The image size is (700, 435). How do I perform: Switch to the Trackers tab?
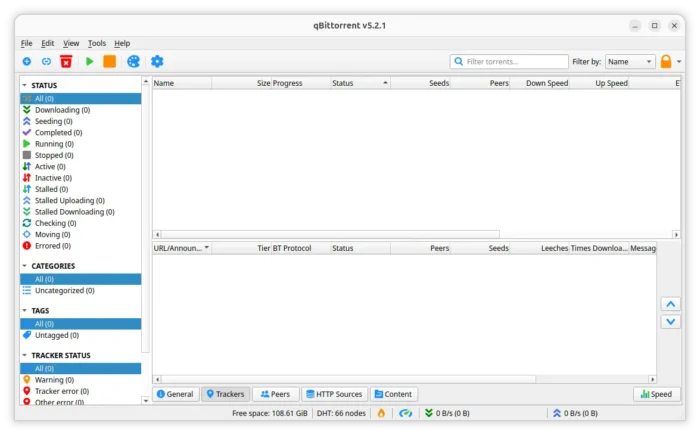tap(225, 394)
